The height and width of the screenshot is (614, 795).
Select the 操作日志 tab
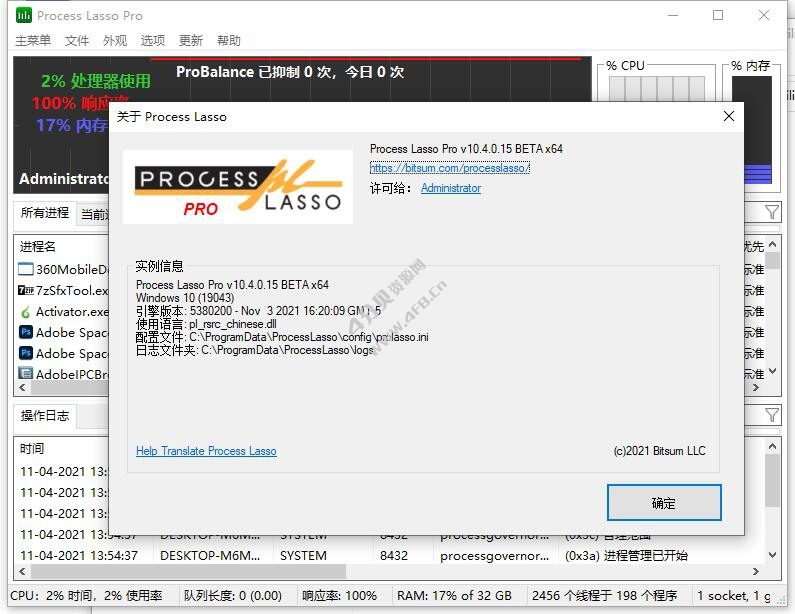tap(45, 415)
